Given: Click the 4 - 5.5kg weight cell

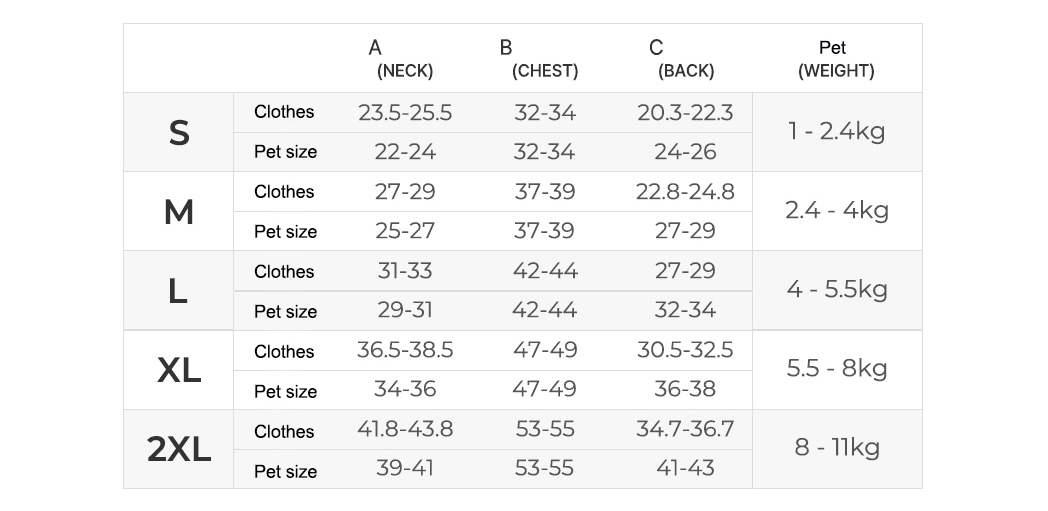Looking at the screenshot, I should (836, 289).
